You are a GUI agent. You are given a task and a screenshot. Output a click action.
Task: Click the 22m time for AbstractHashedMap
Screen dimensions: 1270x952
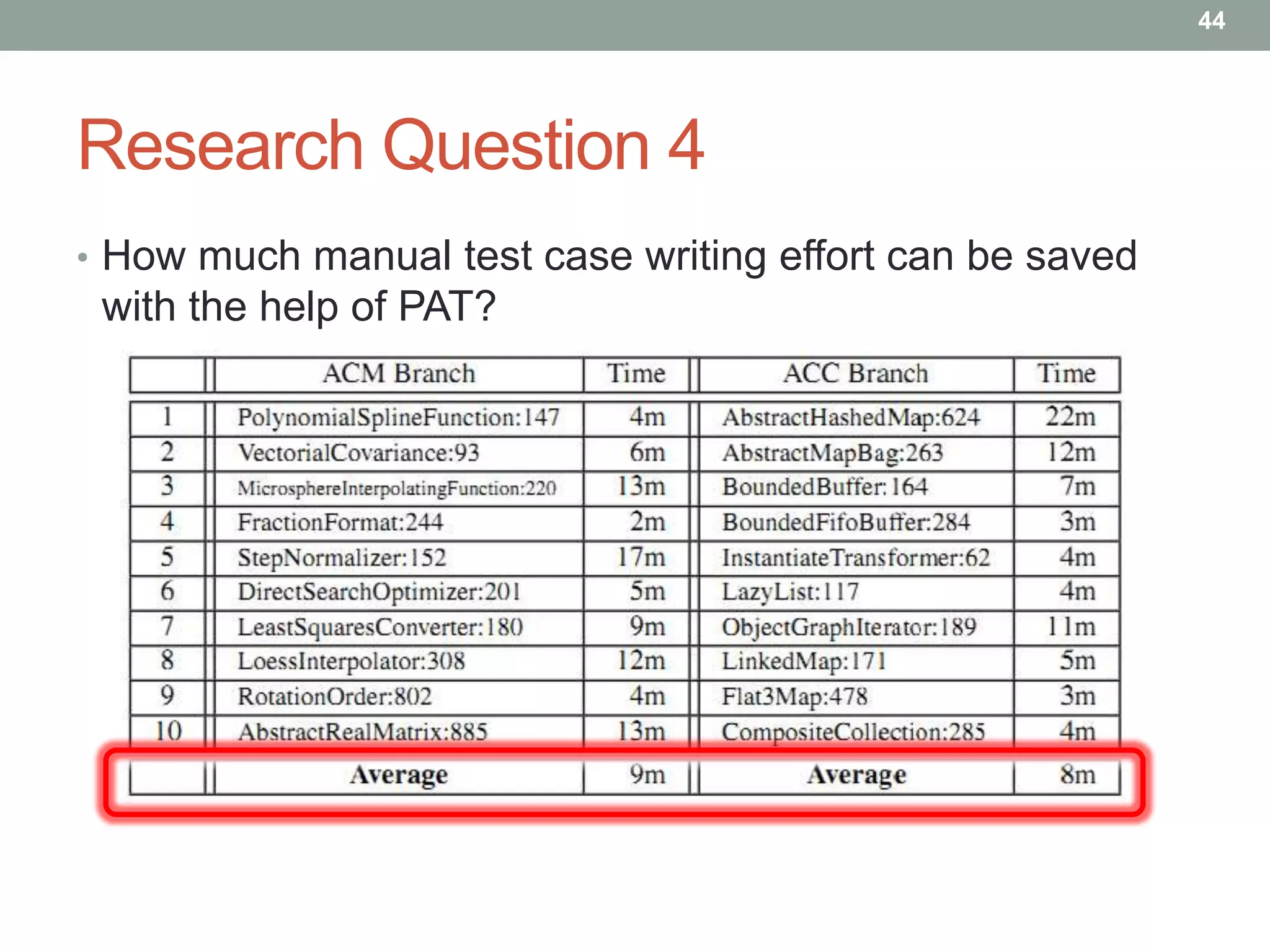pyautogui.click(x=1070, y=416)
